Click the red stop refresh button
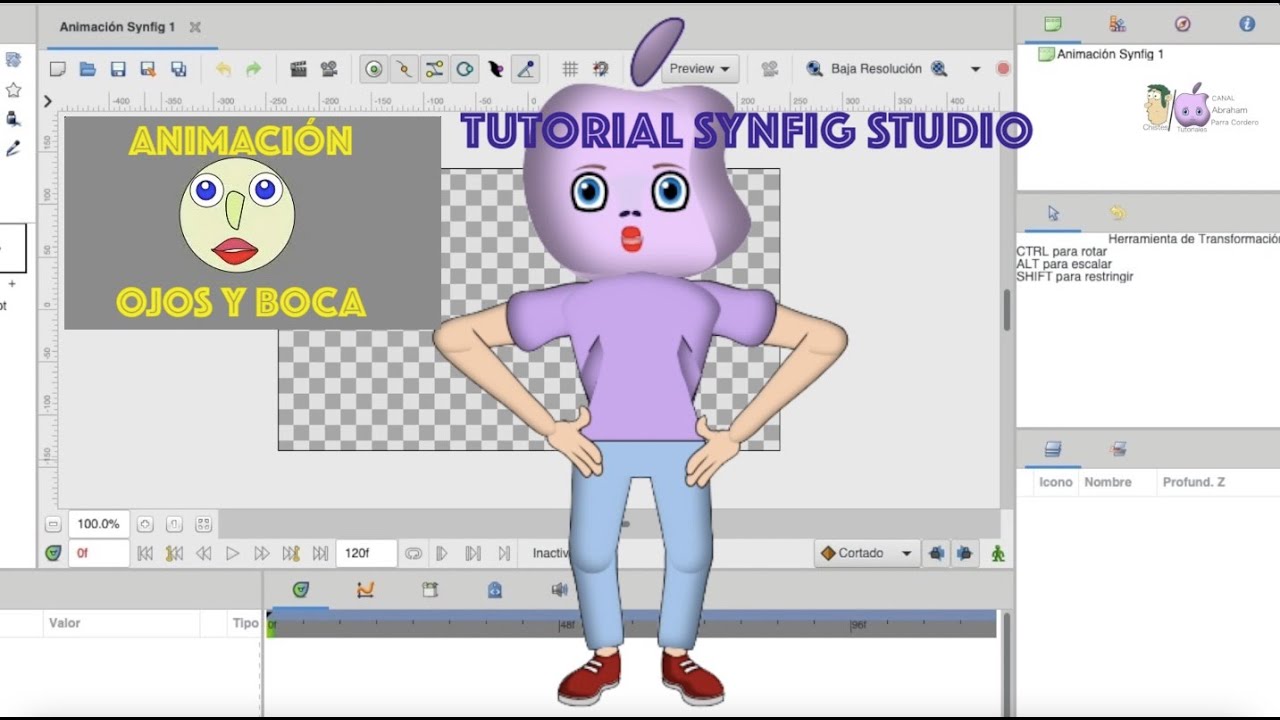Viewport: 1280px width, 720px height. (x=1003, y=69)
